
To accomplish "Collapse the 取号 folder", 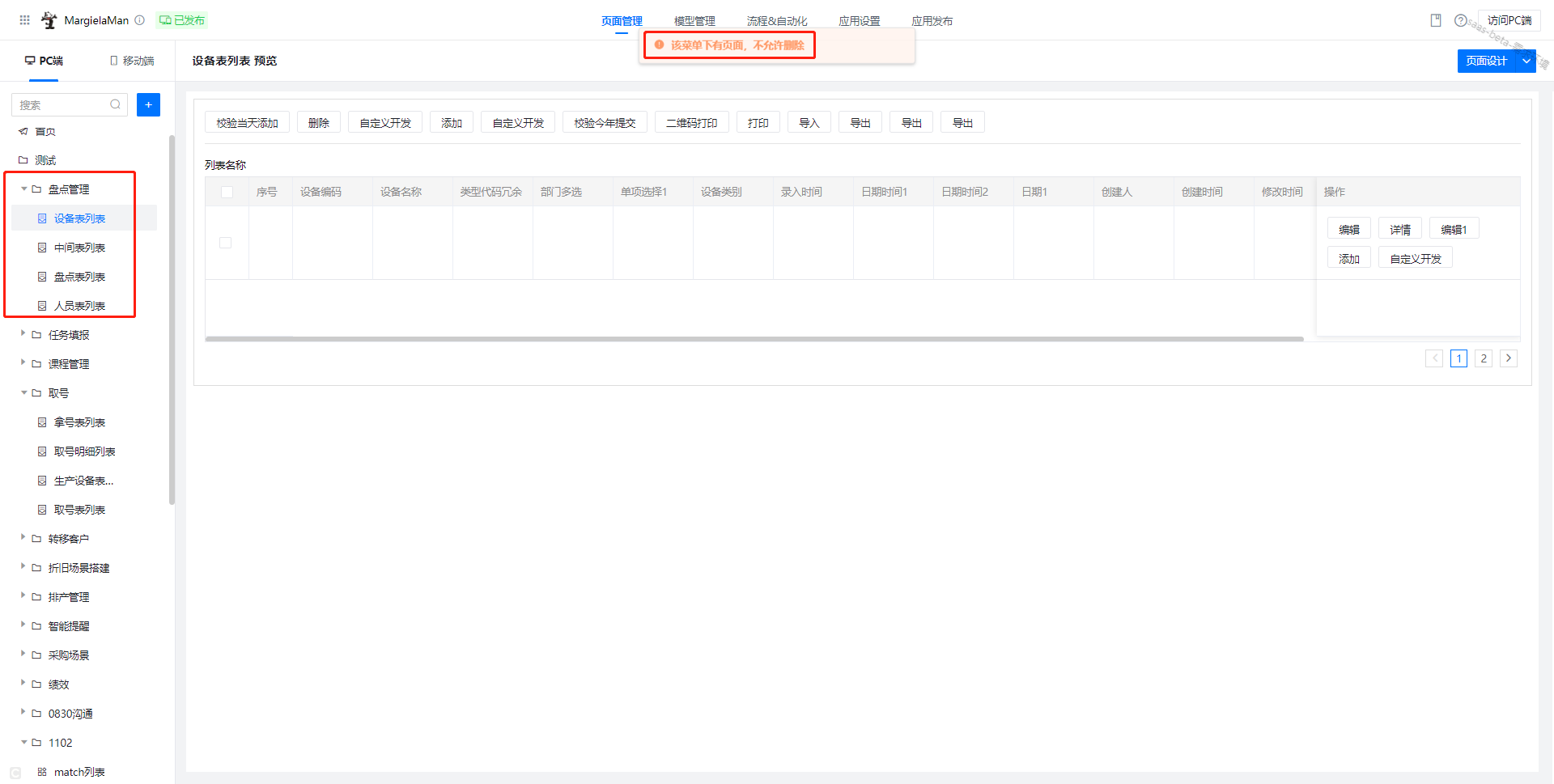I will pos(23,393).
